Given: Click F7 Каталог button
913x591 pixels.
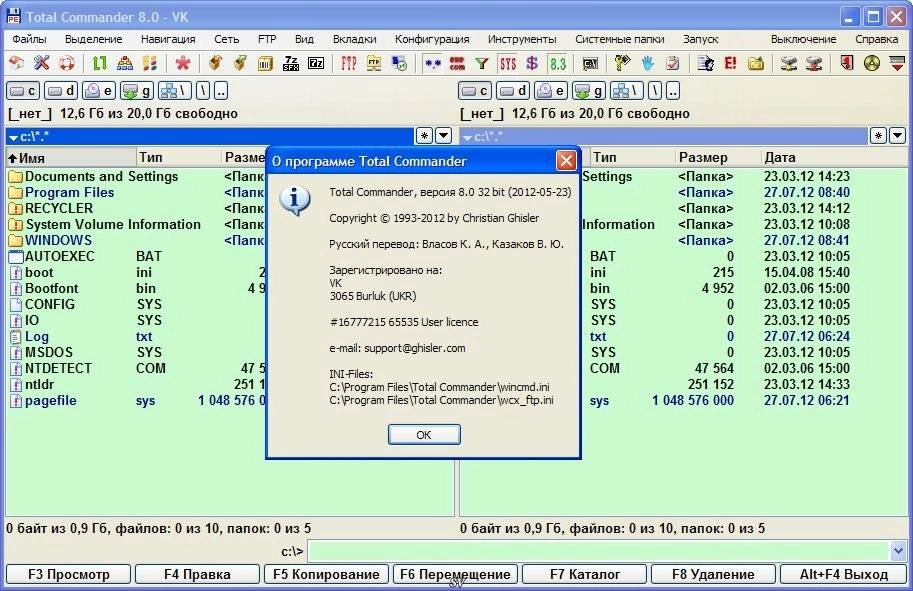Looking at the screenshot, I should [x=585, y=574].
